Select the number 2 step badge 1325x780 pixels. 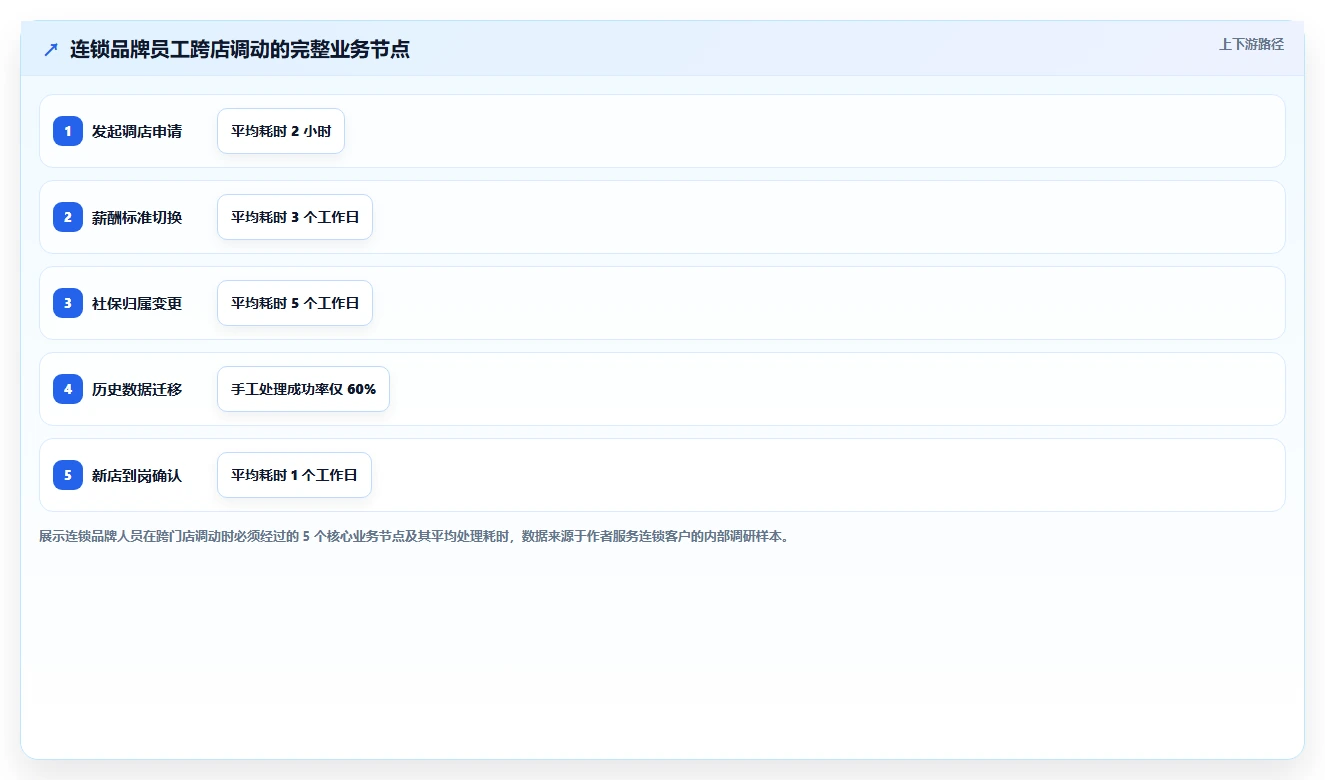(x=68, y=217)
